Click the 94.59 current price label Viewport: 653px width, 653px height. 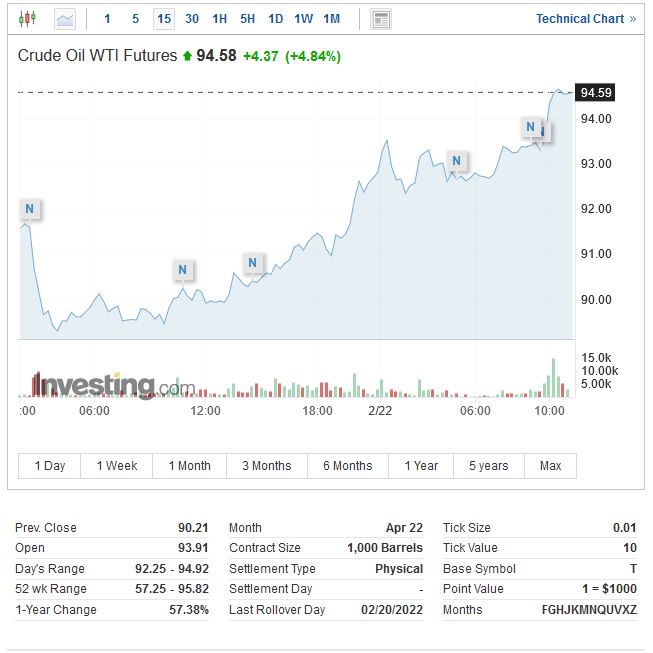(x=596, y=93)
